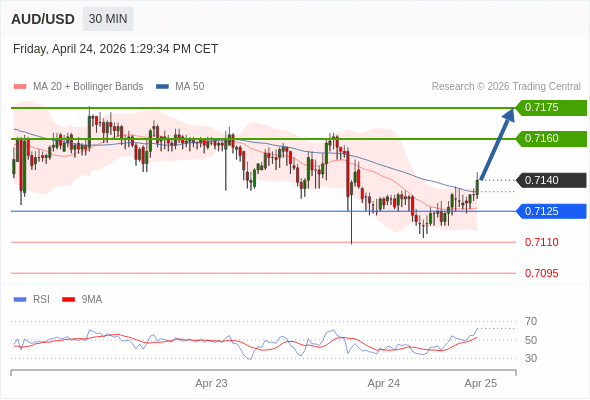Click the 0.7175 resistance price tag
This screenshot has height=400, width=590.
(551, 108)
